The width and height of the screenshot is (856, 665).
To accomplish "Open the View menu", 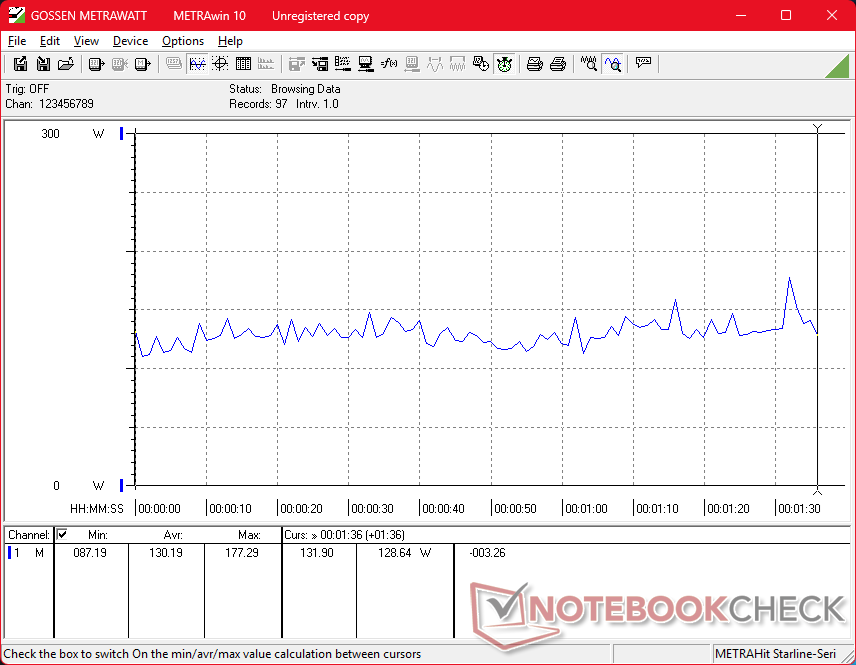I will [86, 41].
